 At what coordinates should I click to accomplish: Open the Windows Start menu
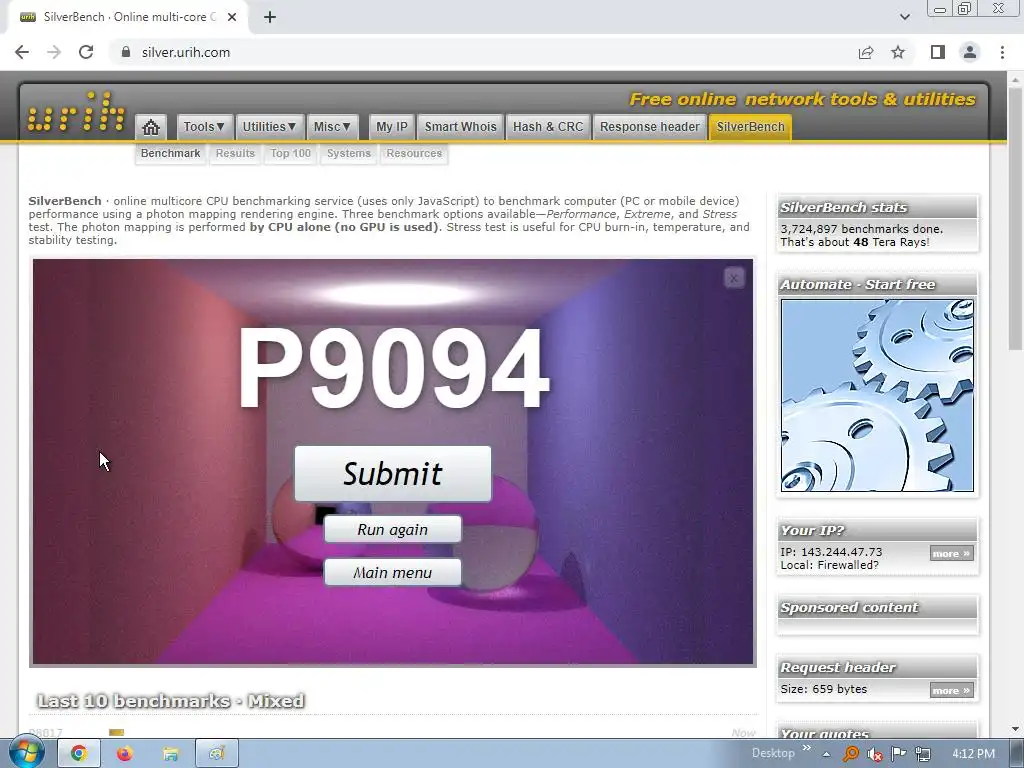tap(27, 753)
